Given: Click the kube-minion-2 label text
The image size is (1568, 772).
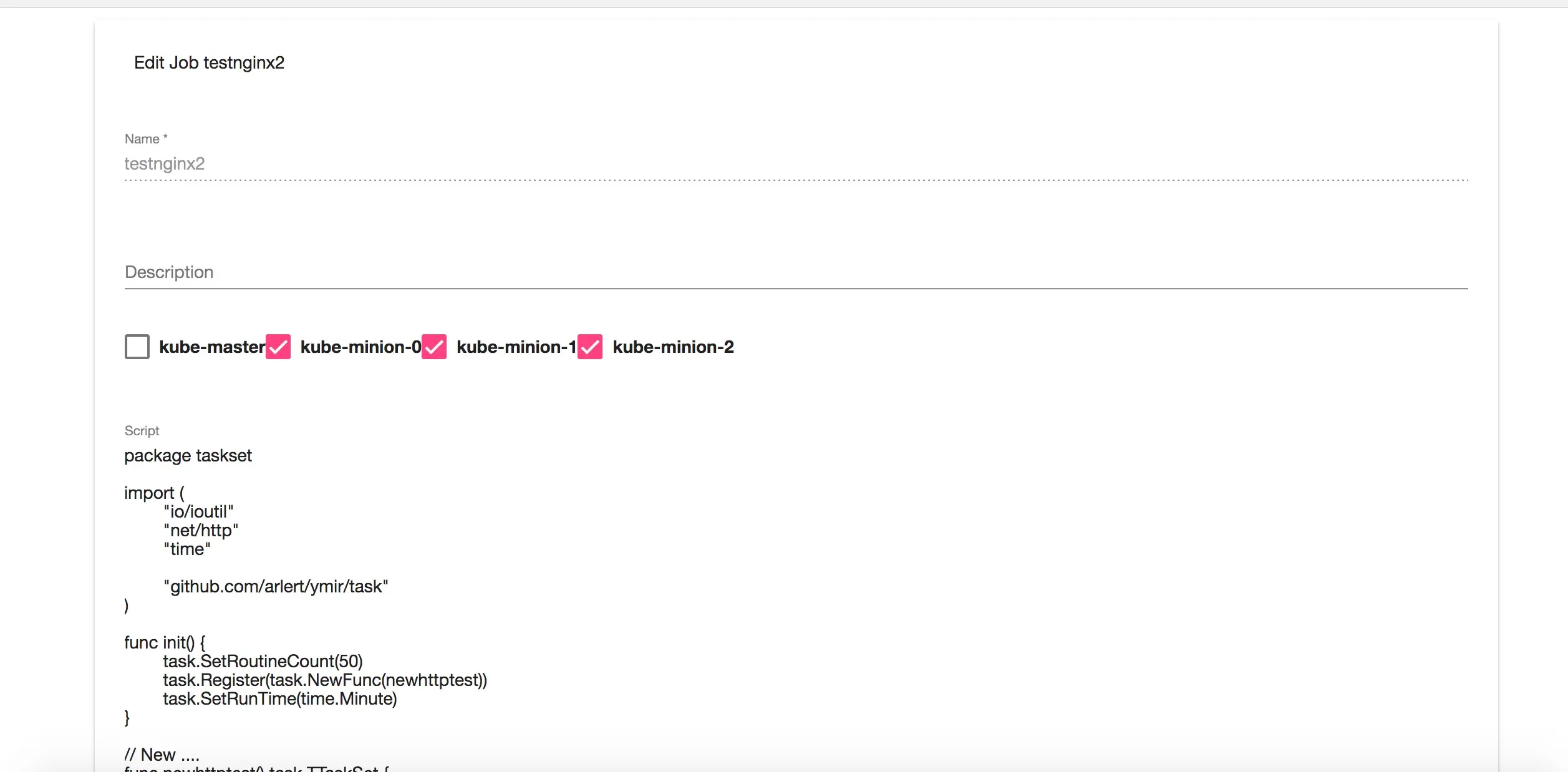Looking at the screenshot, I should click(673, 347).
